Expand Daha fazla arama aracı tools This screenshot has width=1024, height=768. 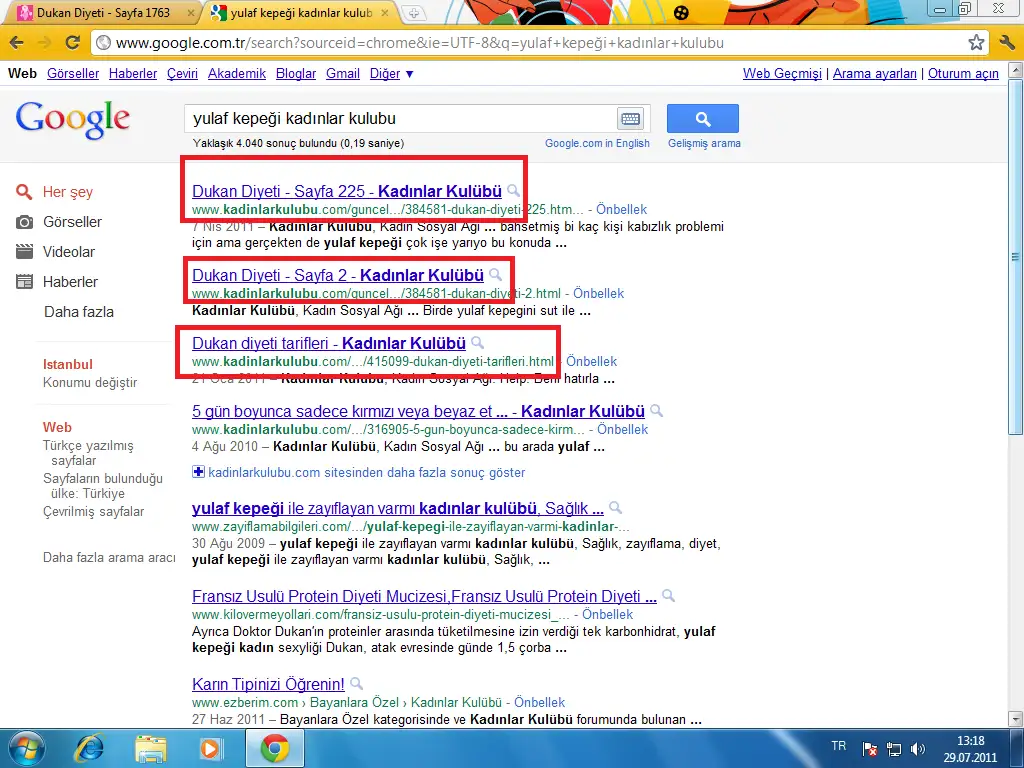(x=109, y=558)
